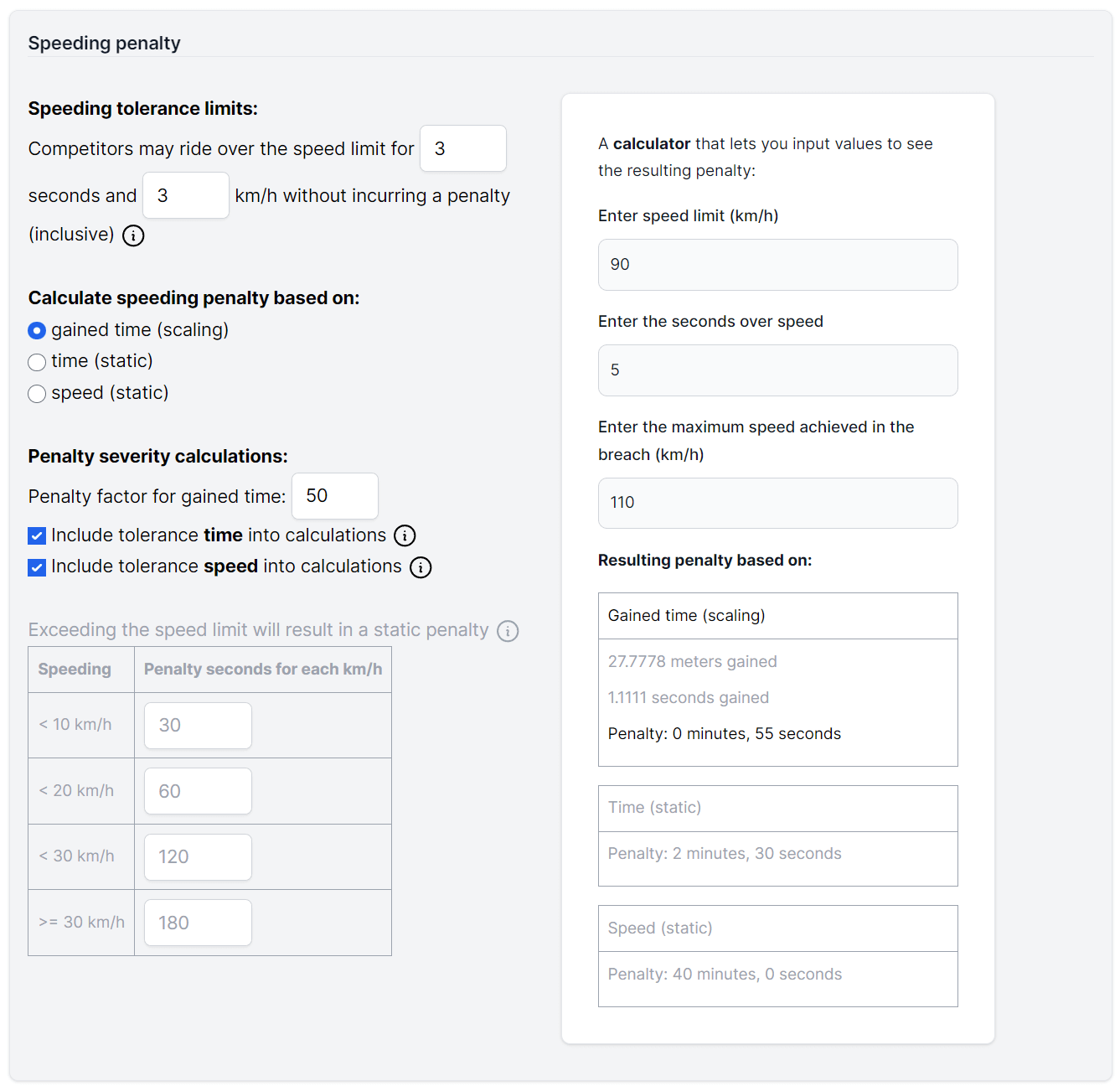Click info icon next to '(inclusive)' text
The width and height of the screenshot is (1120, 1086).
pos(133,235)
